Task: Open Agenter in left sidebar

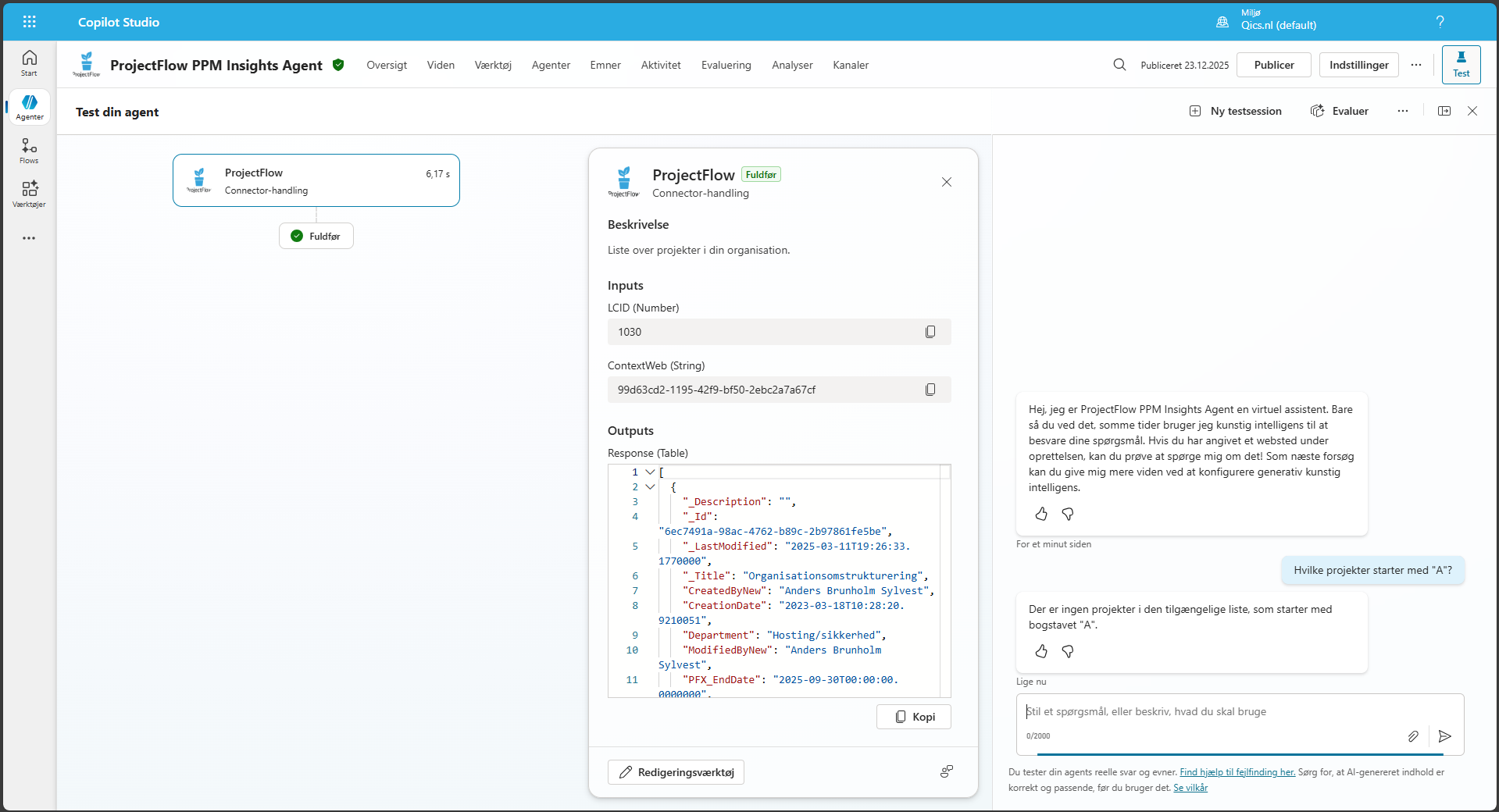Action: 29,107
